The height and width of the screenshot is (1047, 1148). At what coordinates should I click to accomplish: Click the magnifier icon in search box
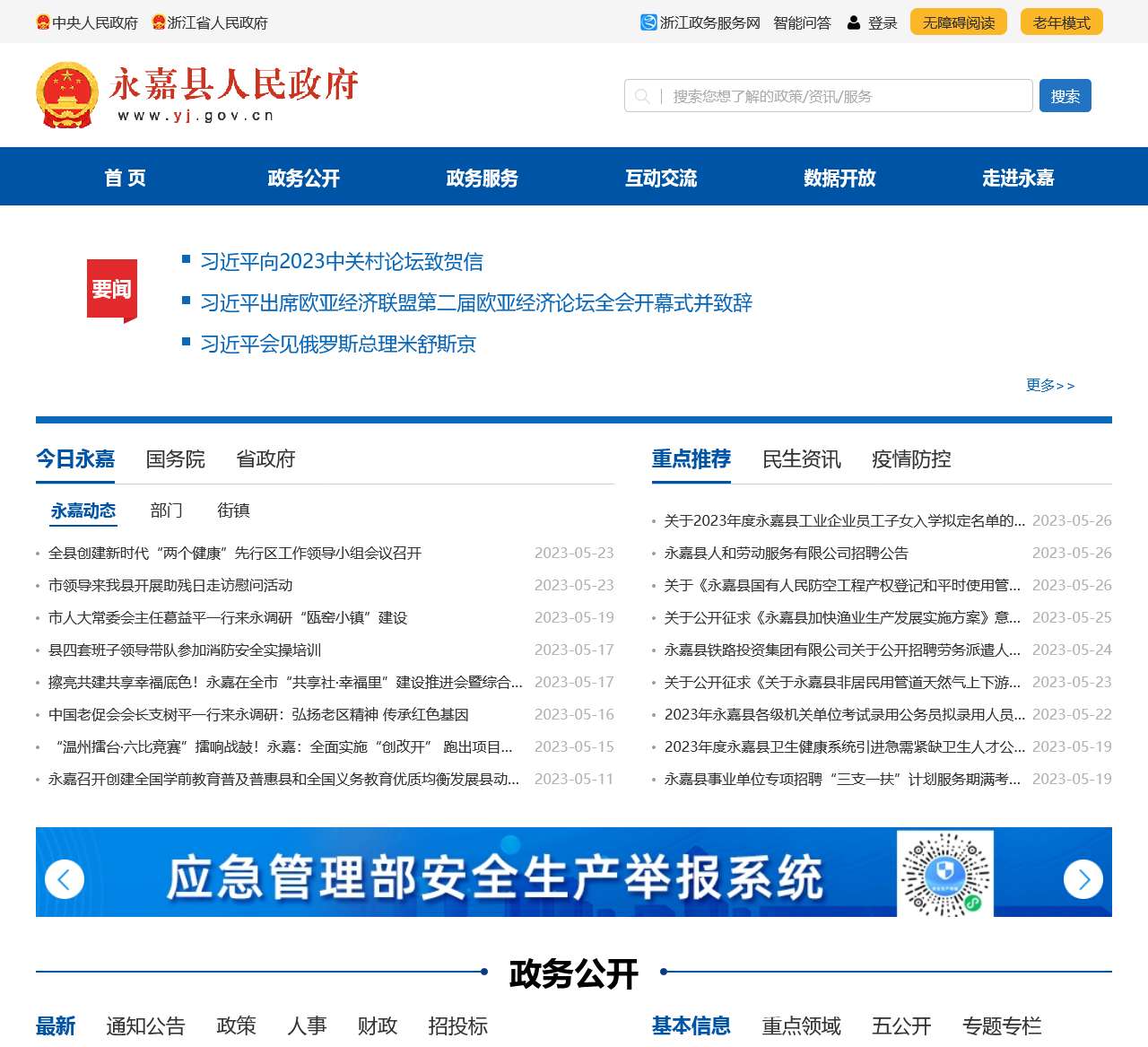click(x=642, y=96)
